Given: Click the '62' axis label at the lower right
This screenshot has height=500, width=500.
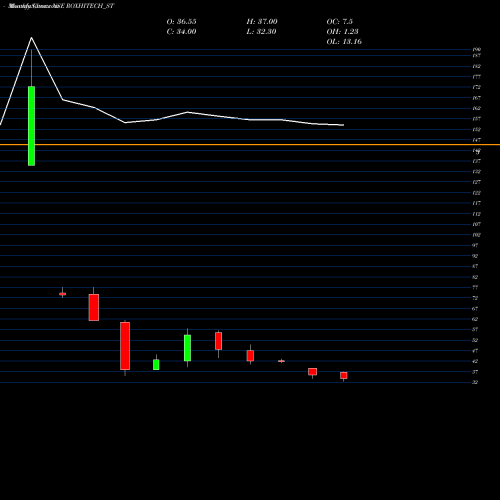Looking at the screenshot, I should 475,319.
